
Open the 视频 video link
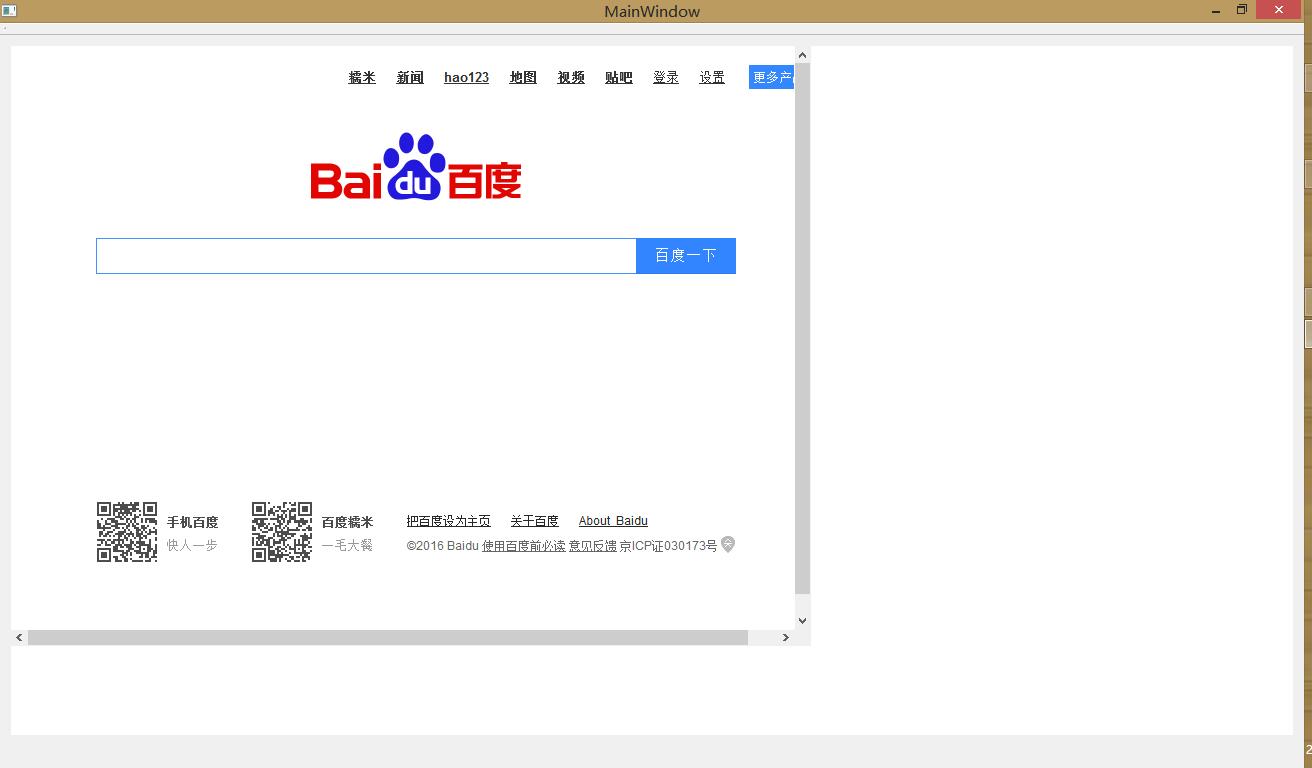(571, 77)
